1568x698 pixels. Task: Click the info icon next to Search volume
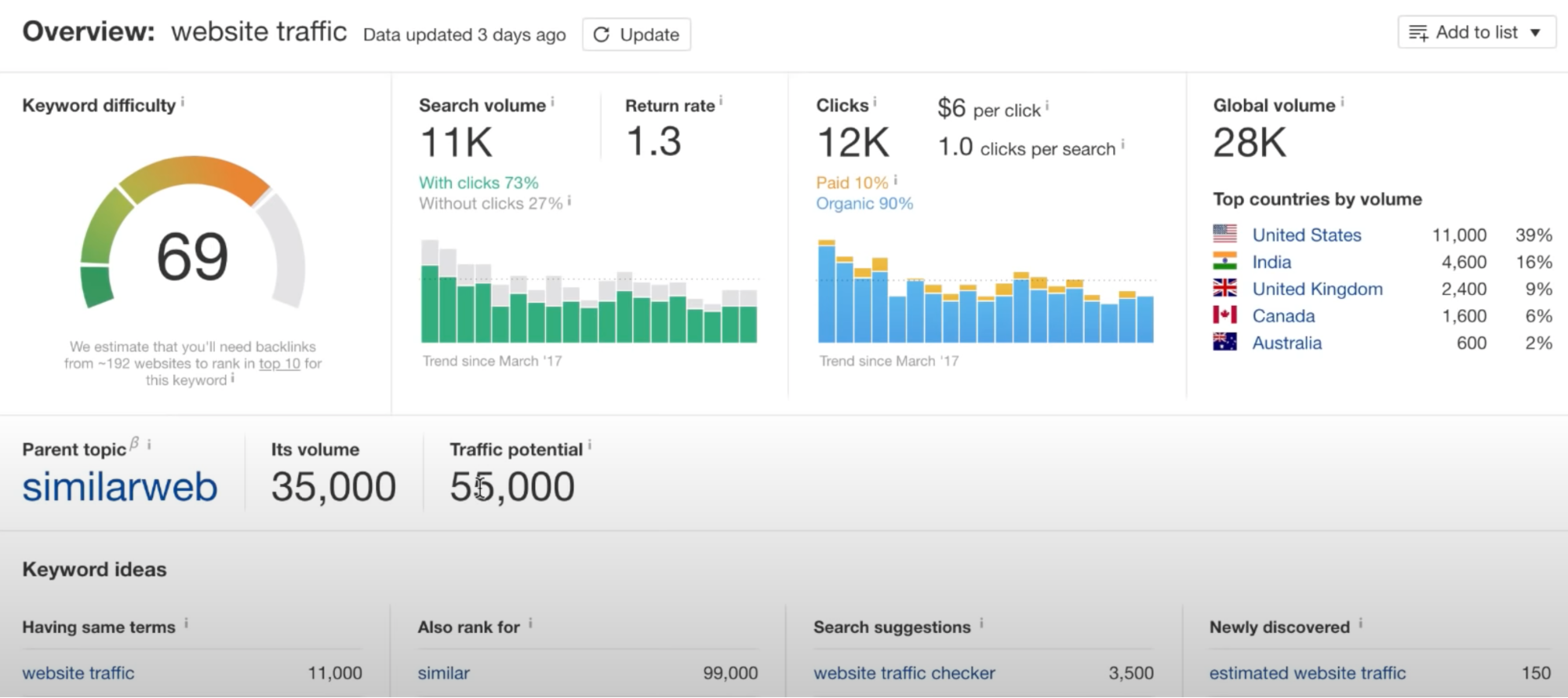click(x=552, y=102)
